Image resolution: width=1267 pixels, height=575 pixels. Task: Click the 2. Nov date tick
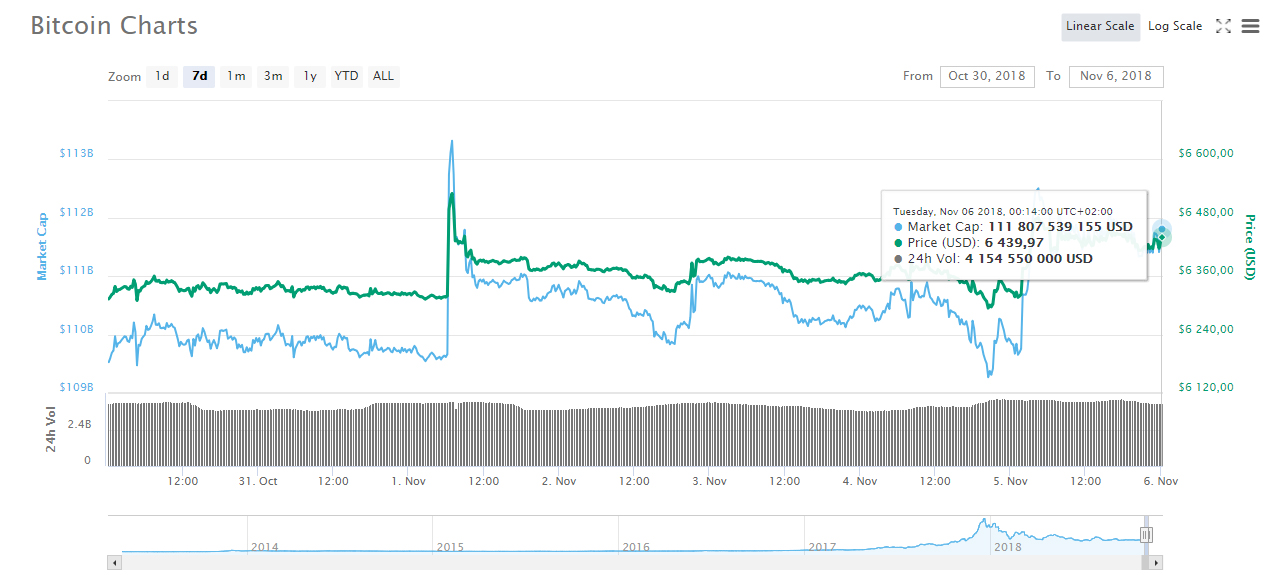pyautogui.click(x=559, y=481)
